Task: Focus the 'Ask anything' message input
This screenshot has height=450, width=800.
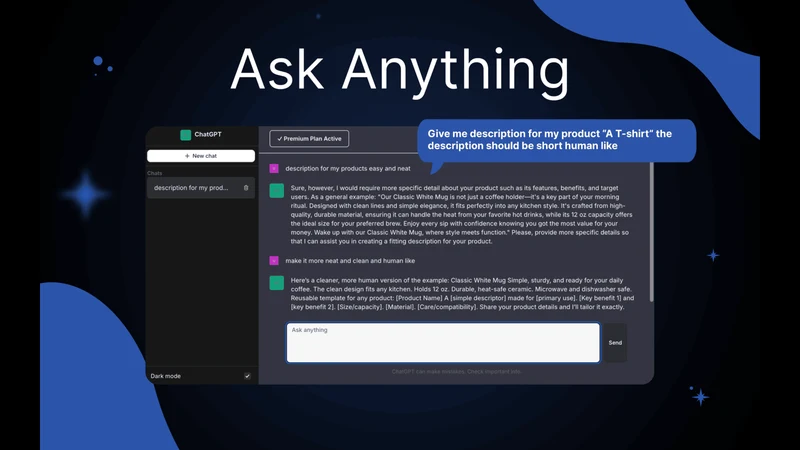Action: pos(443,342)
